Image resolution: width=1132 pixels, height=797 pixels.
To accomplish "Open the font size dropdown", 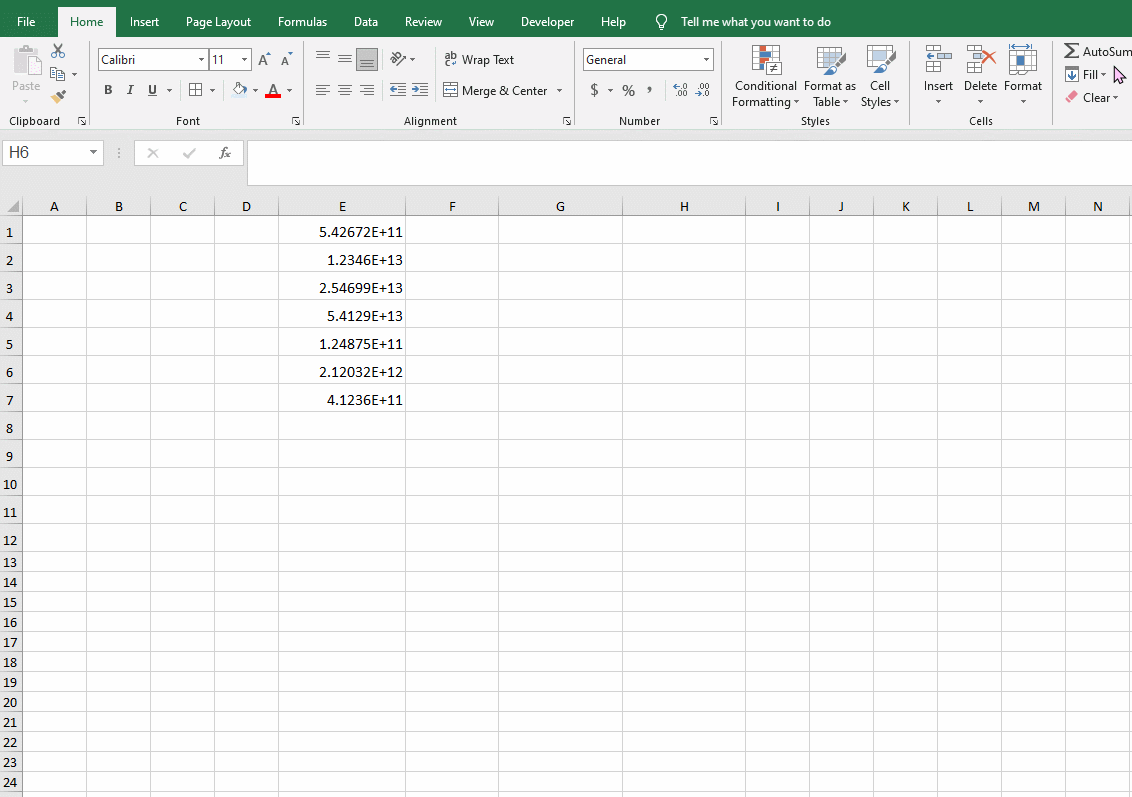I will coord(245,60).
